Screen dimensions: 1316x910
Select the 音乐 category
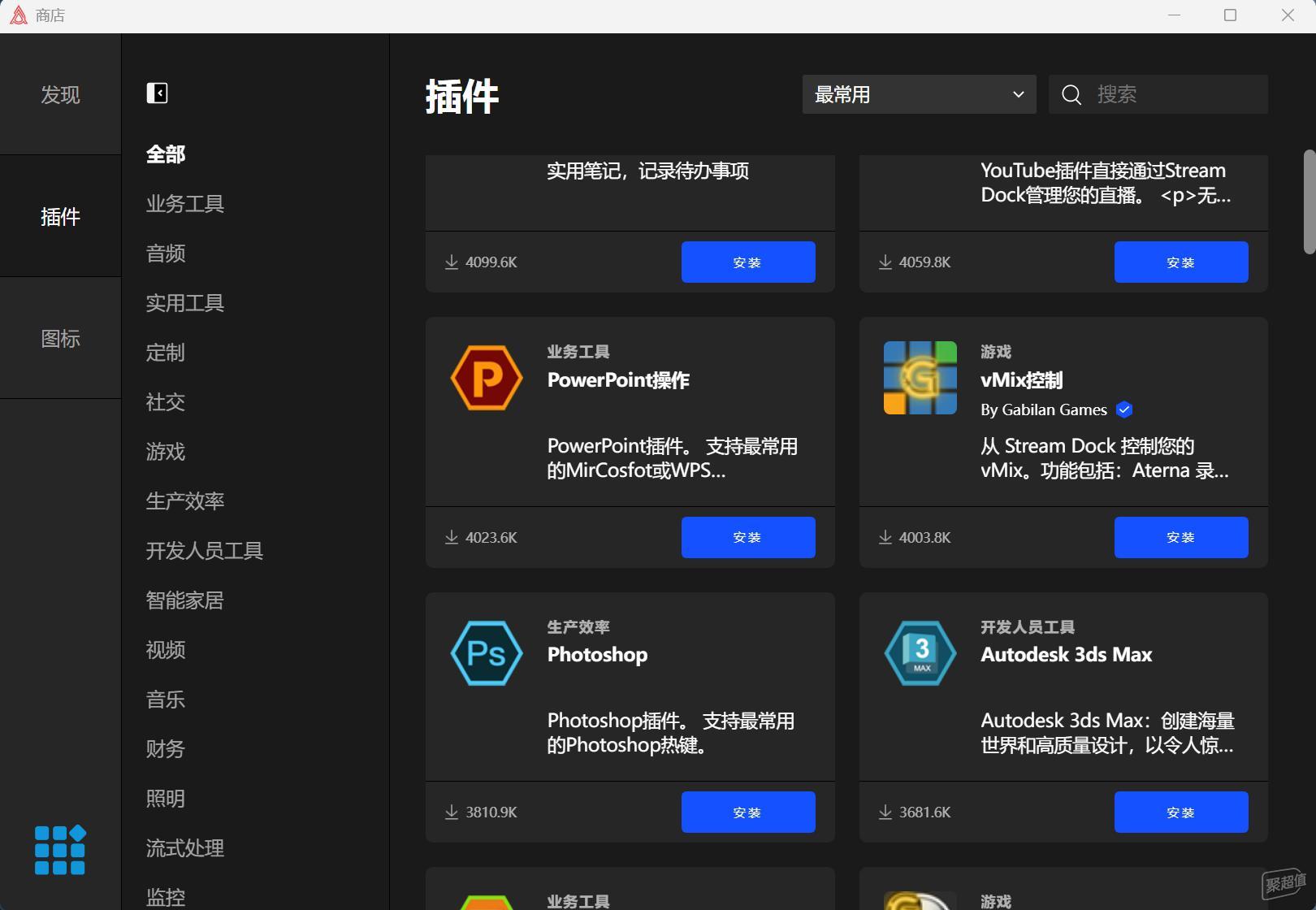[166, 700]
